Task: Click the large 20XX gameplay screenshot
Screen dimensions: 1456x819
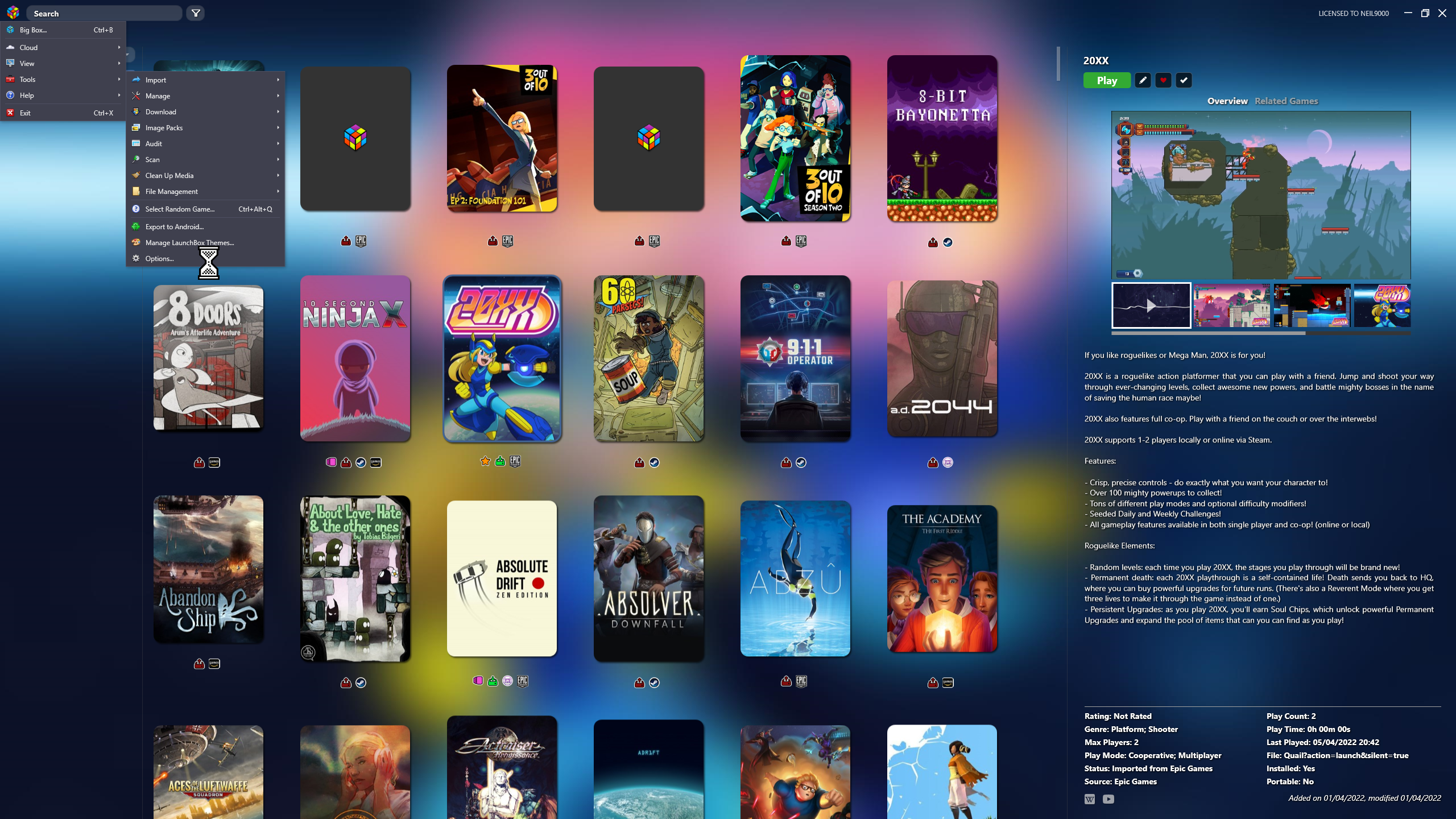Action: [1261, 195]
